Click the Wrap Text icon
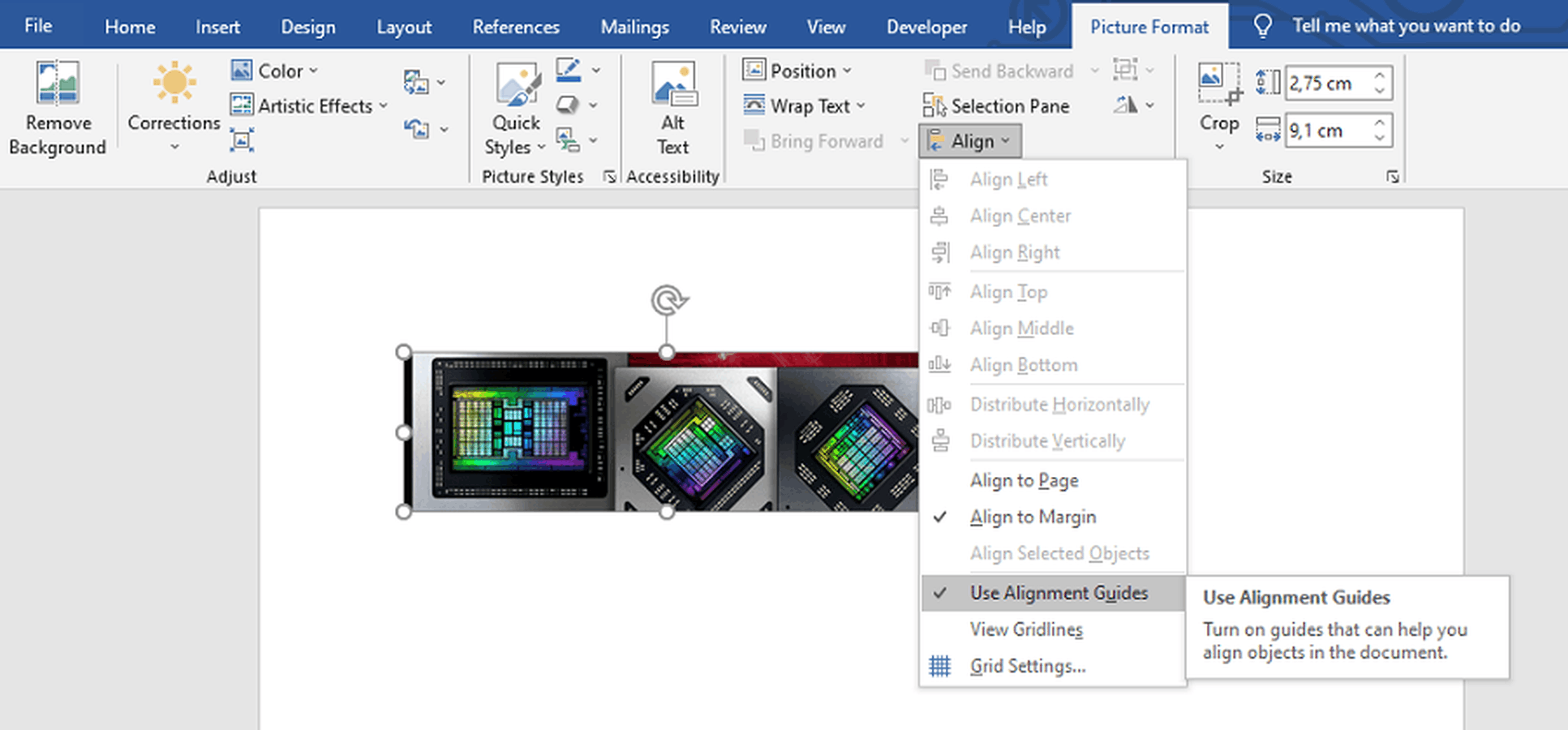 pos(754,105)
